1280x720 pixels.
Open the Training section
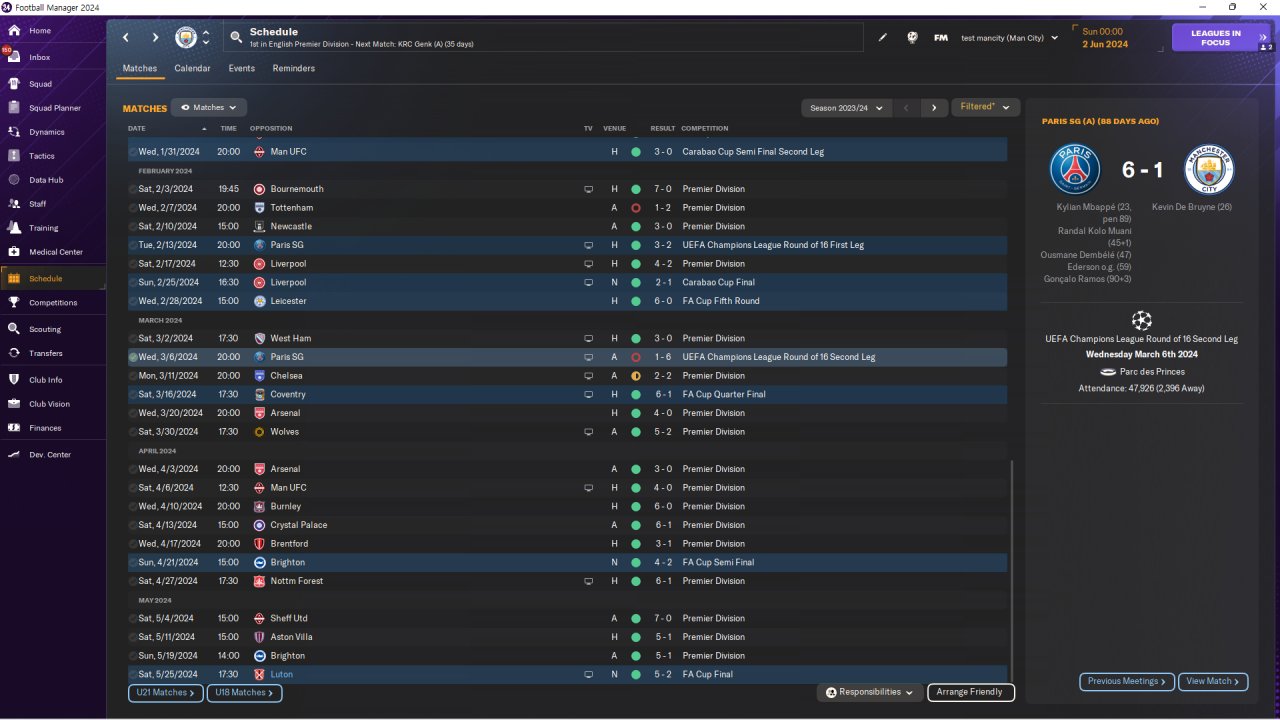point(43,228)
